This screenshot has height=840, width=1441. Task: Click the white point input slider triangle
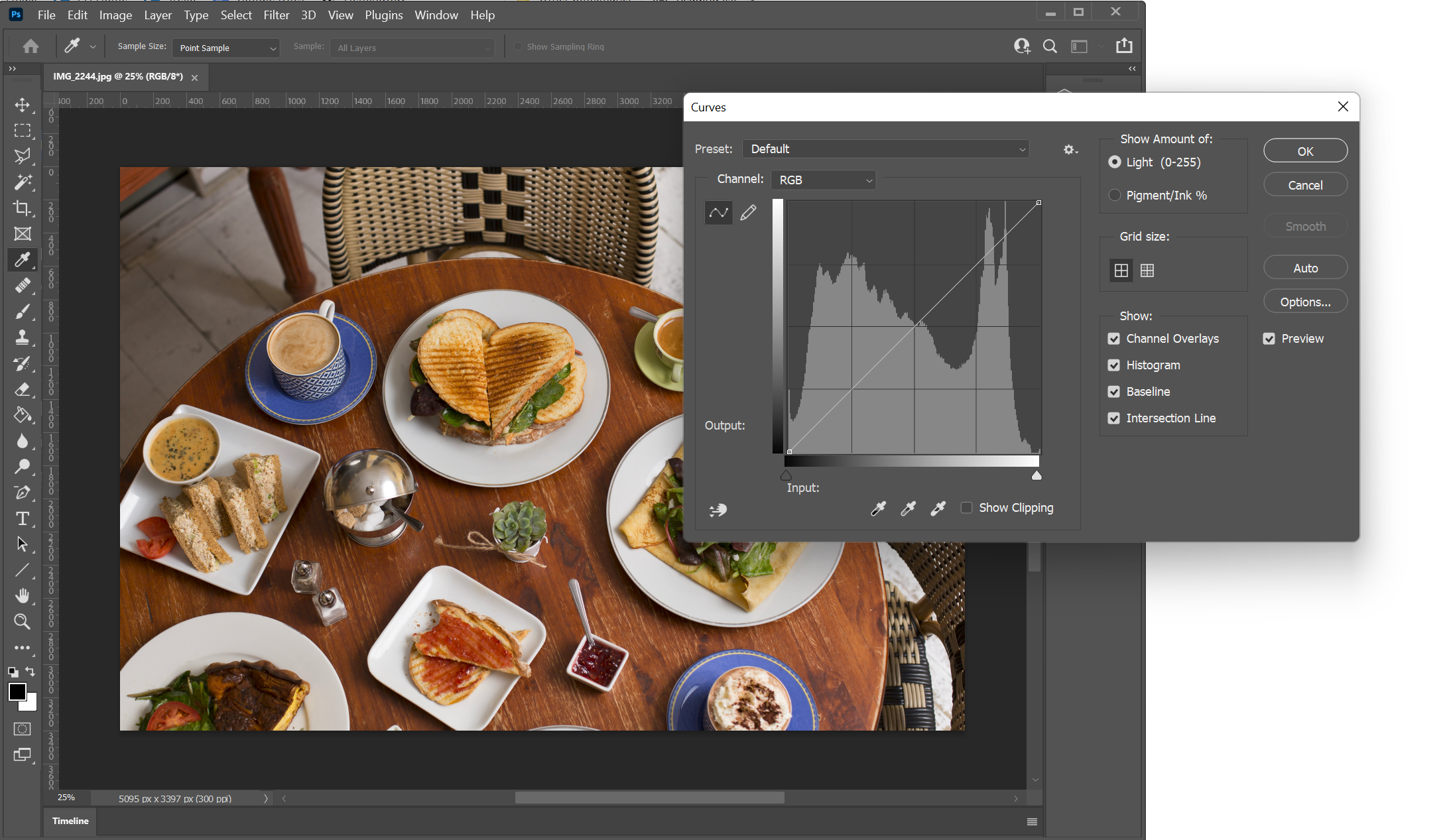pyautogui.click(x=1036, y=475)
